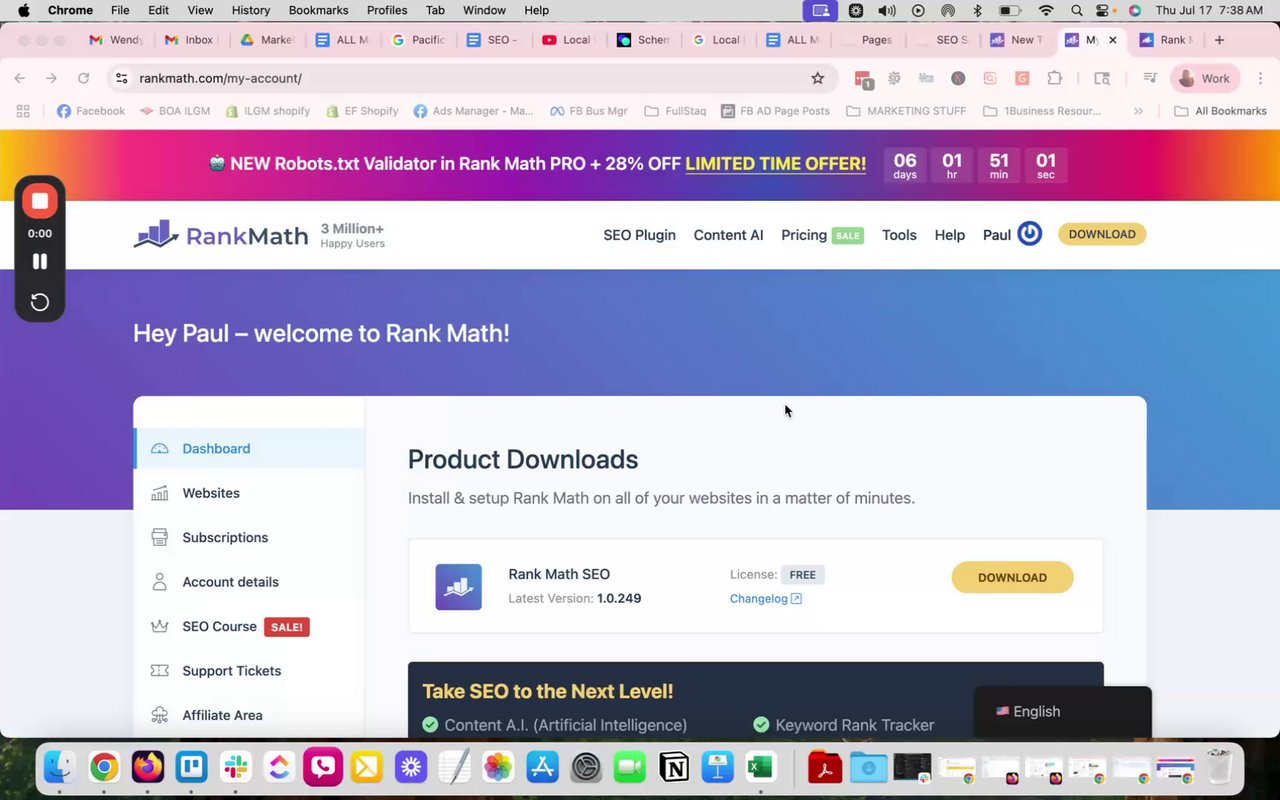Viewport: 1280px width, 800px height.
Task: Click the Wi-Fi status icon
Action: (1046, 10)
